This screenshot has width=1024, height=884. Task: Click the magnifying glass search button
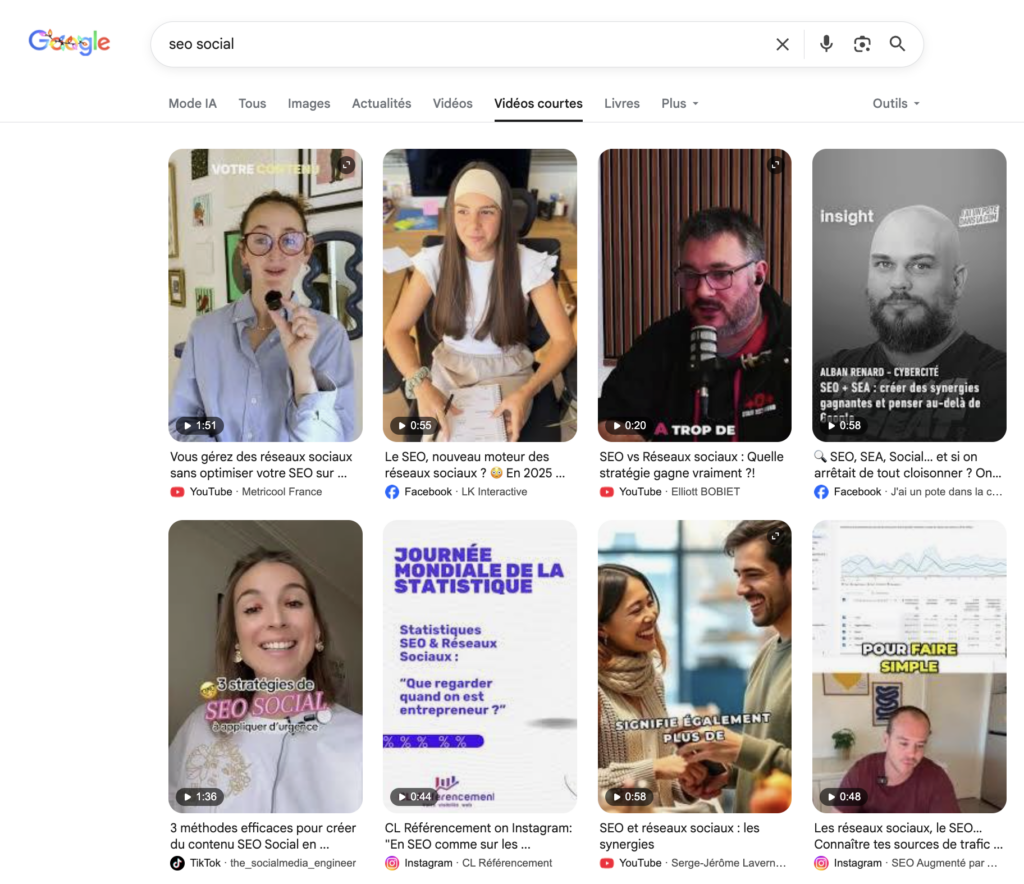pos(897,44)
